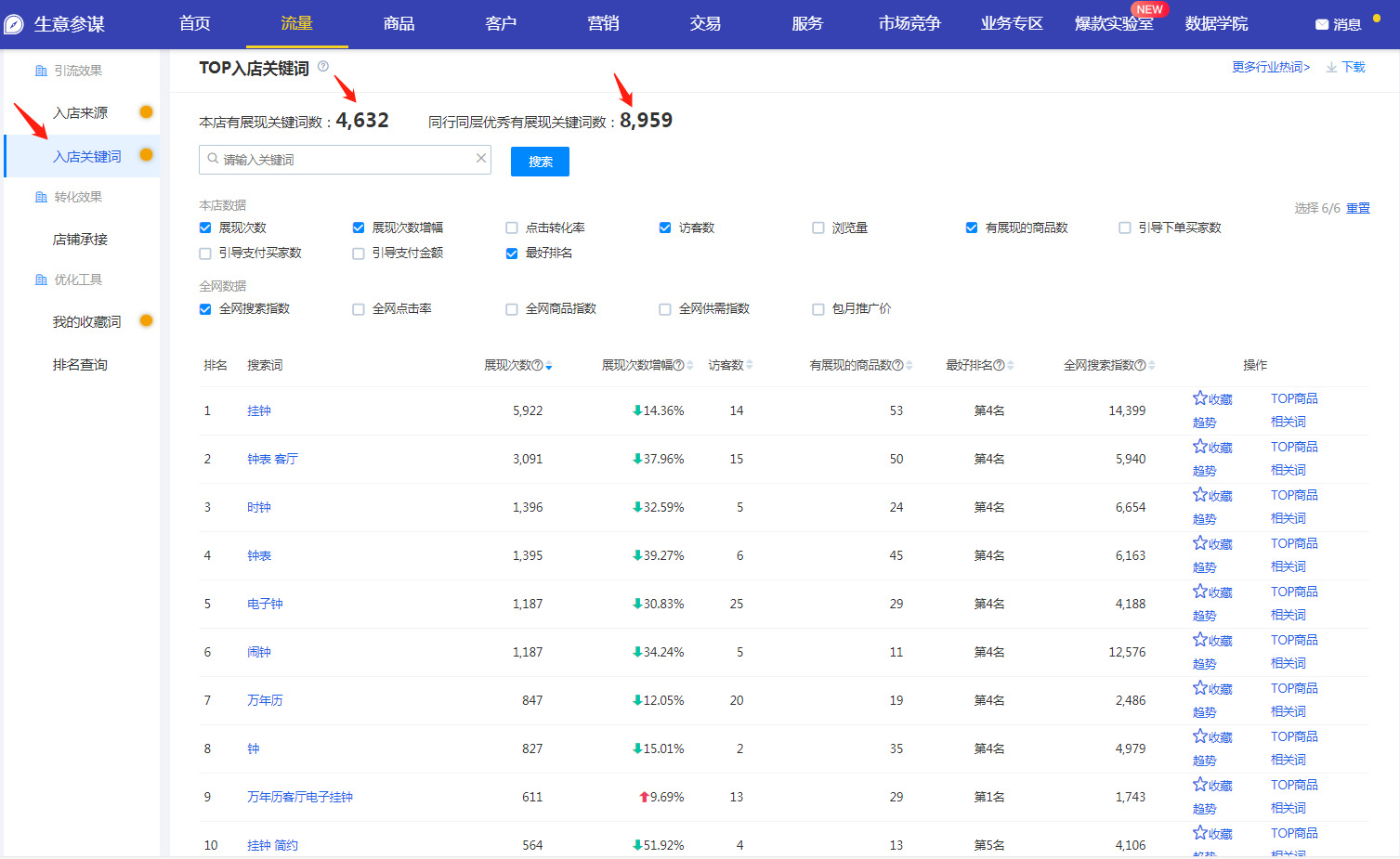Tick the 全网点击率 checkbox
The width and height of the screenshot is (1400, 859).
coord(359,309)
